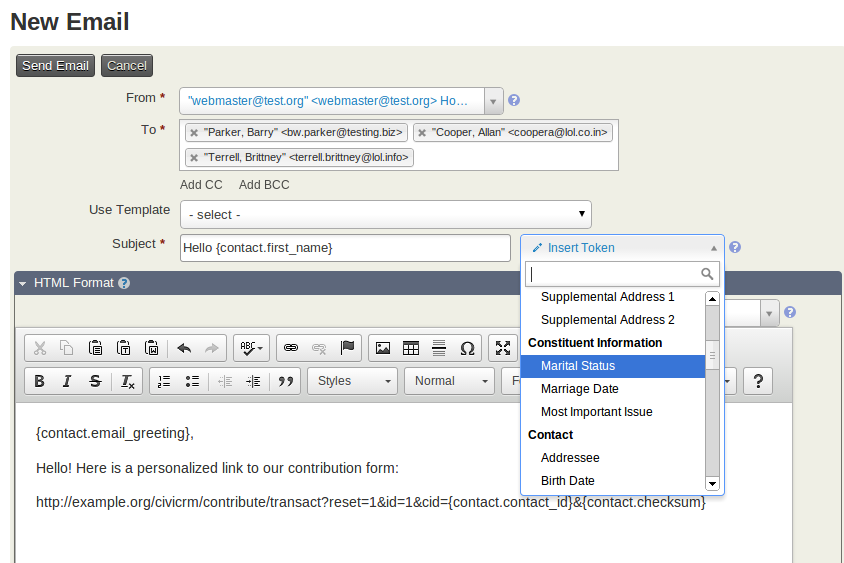Insert an image into the email body
Image resolution: width=844 pixels, height=563 pixels.
point(381,348)
